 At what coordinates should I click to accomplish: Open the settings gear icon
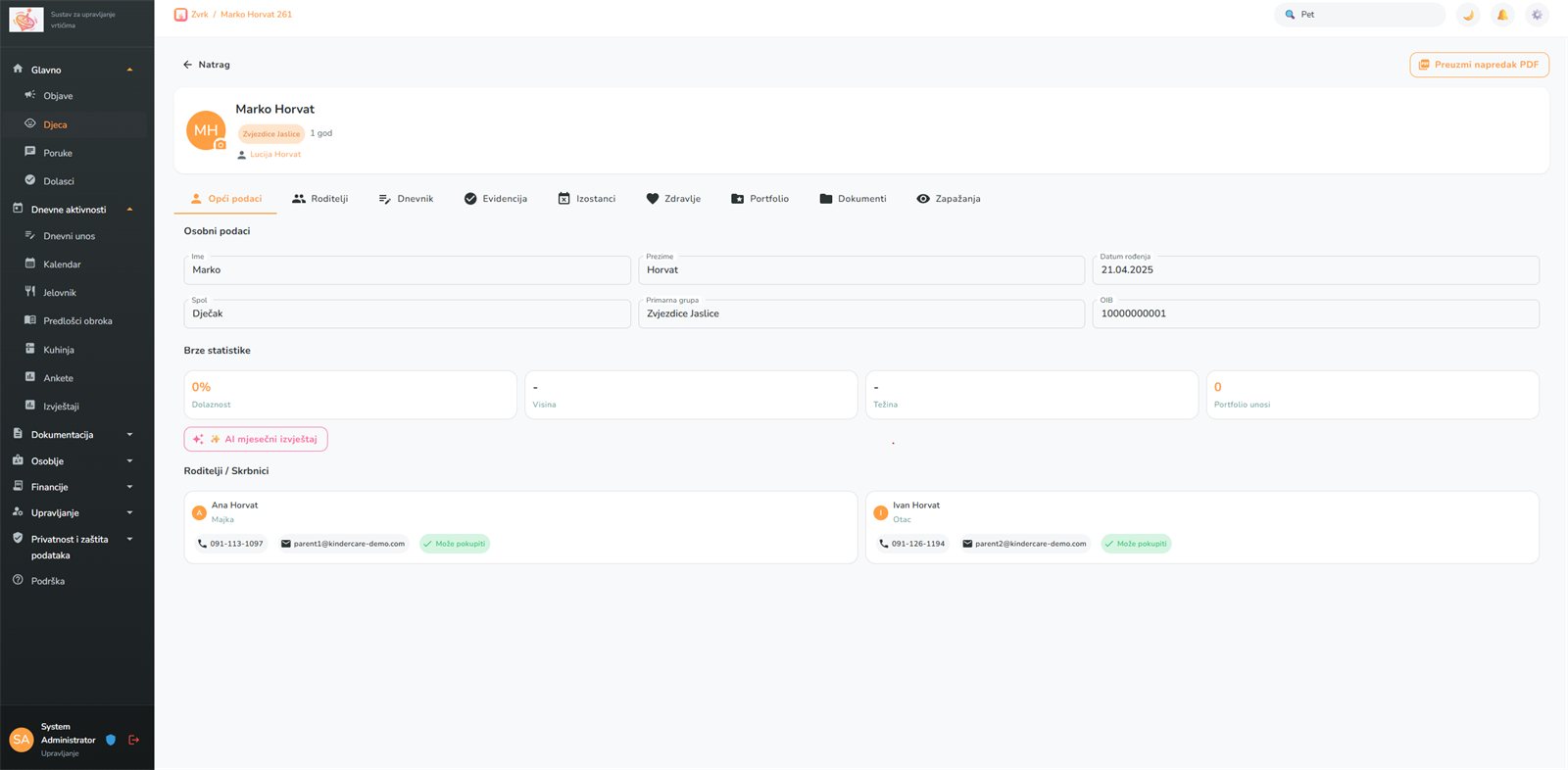click(x=1537, y=15)
